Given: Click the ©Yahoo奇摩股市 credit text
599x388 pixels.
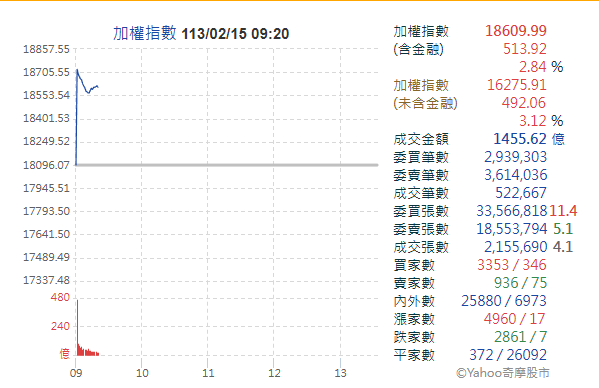Looking at the screenshot, I should pyautogui.click(x=503, y=373).
